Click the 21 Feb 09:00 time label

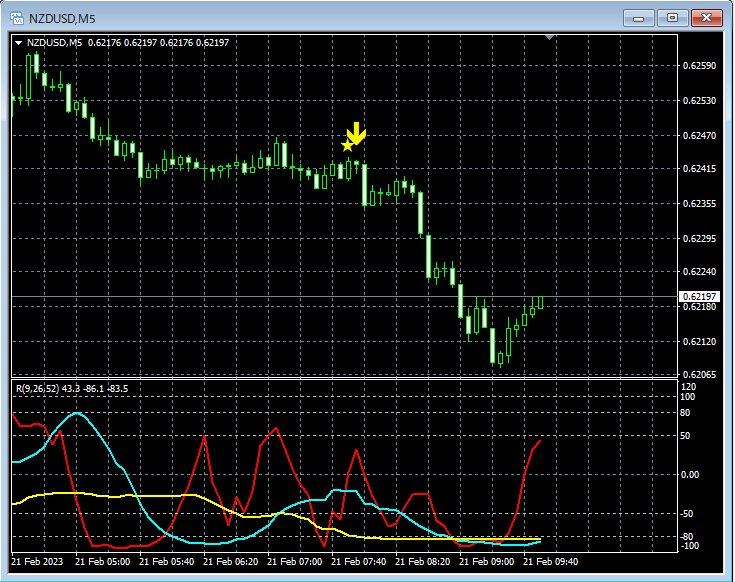coord(487,561)
